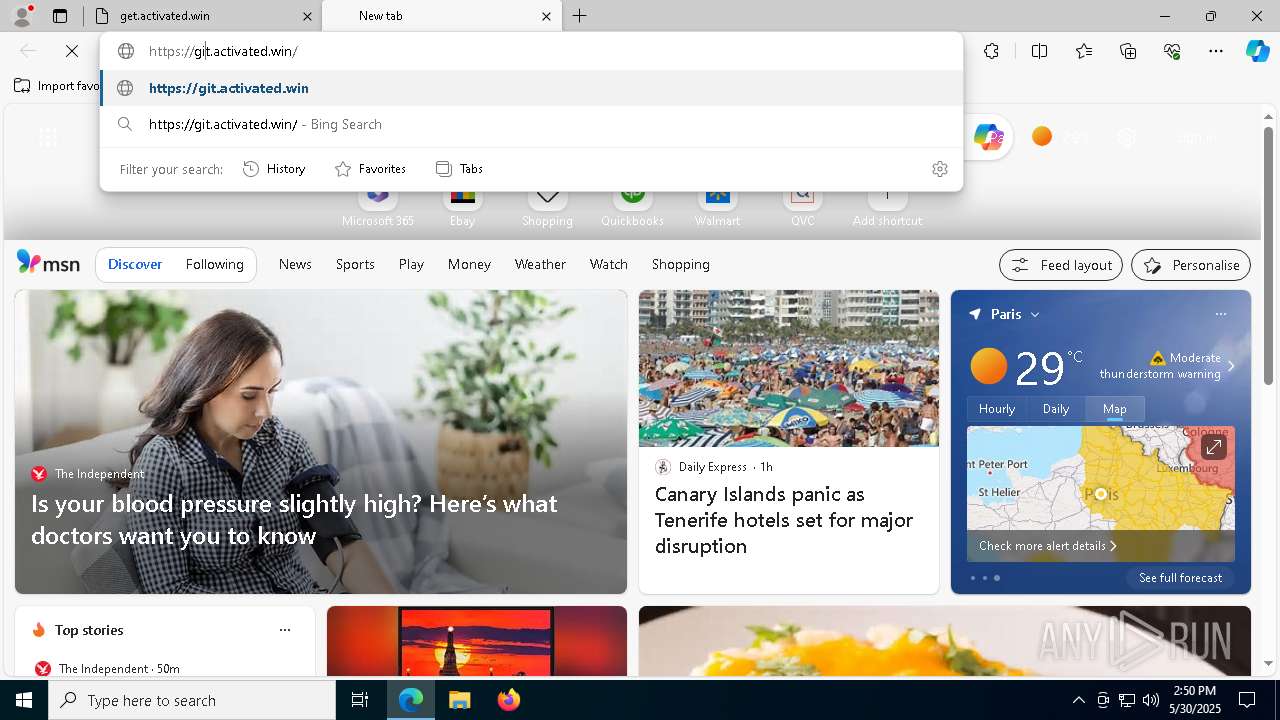
Task: Open the weather card more options ellipsis
Action: click(1220, 314)
